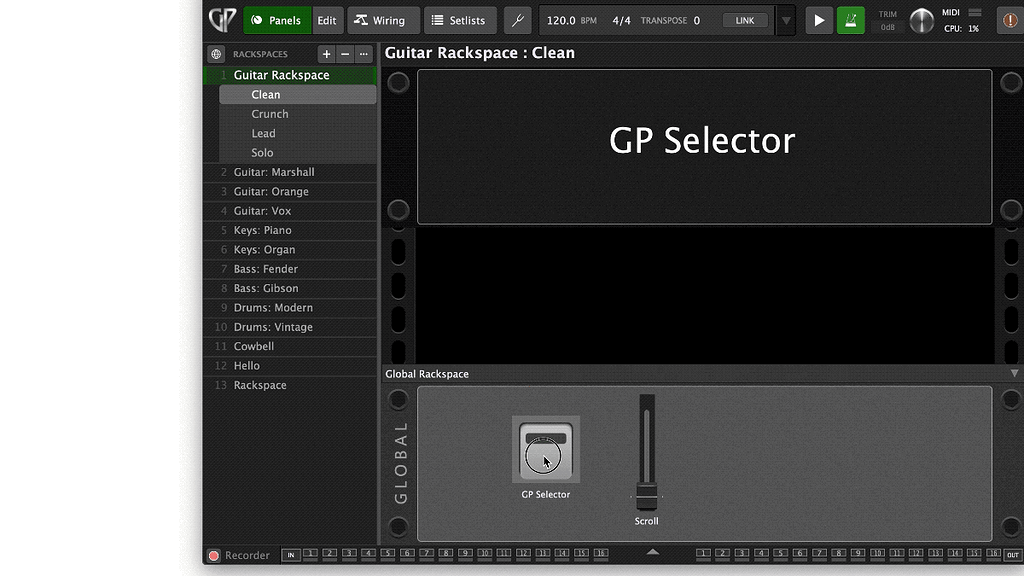The image size is (1024, 576).
Task: Enable MIDI input channel 5 indicator
Action: (x=386, y=554)
